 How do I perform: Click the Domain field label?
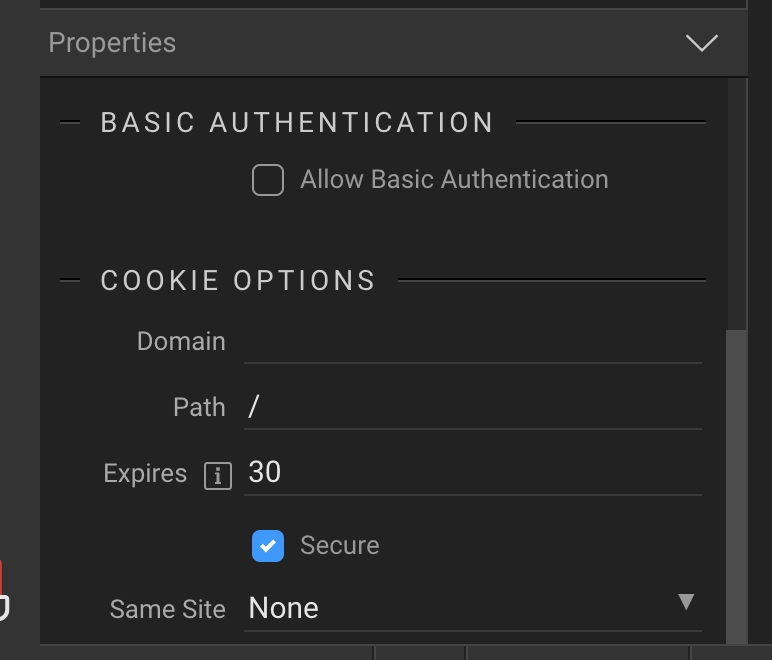(x=181, y=342)
